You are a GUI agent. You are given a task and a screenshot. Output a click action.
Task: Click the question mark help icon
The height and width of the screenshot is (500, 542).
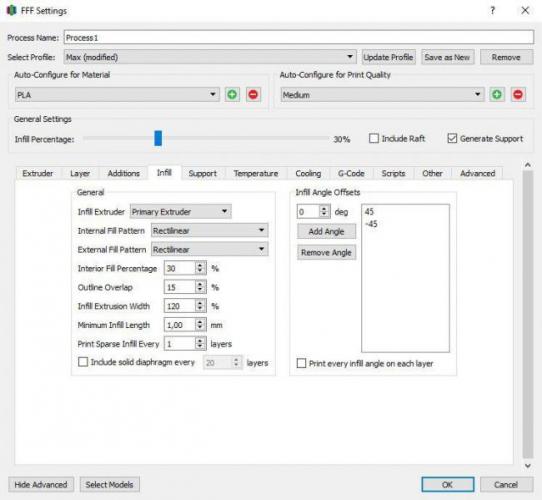(493, 10)
